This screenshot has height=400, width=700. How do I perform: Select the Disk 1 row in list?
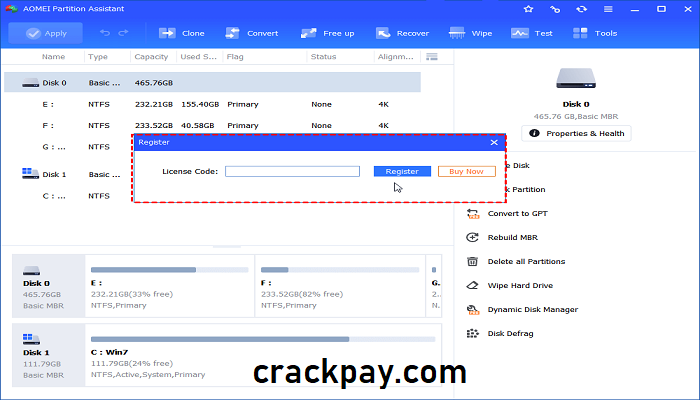point(68,174)
